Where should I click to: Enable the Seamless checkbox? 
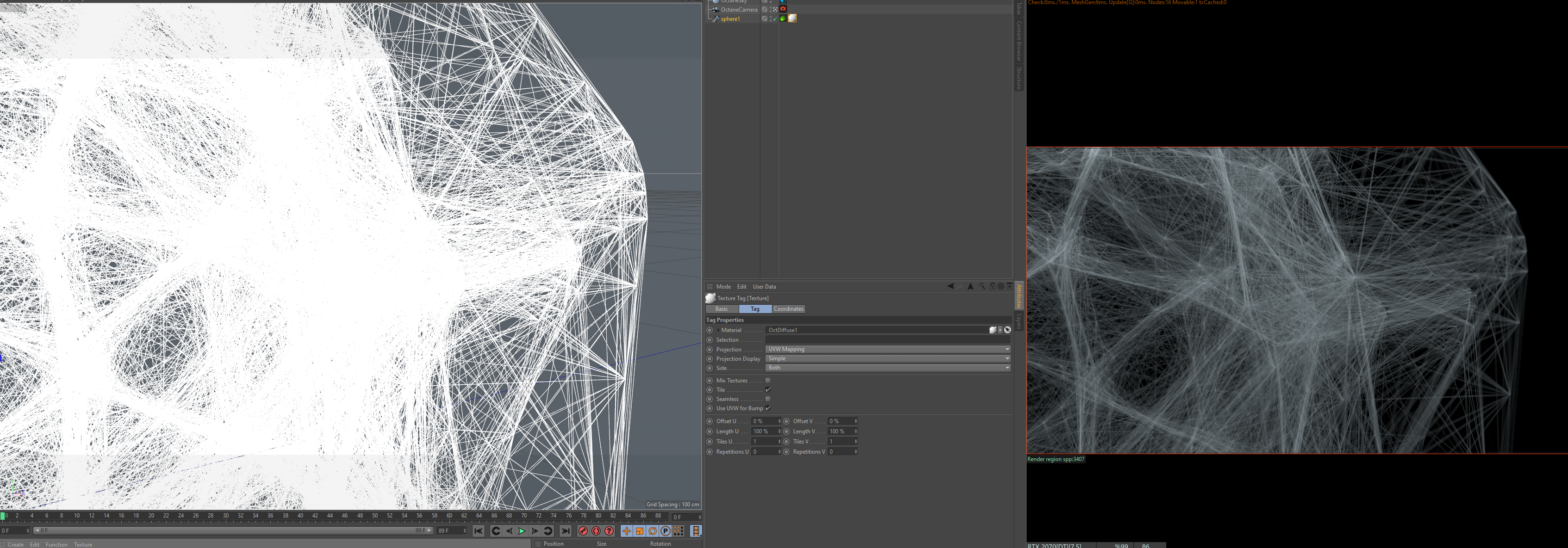(767, 399)
